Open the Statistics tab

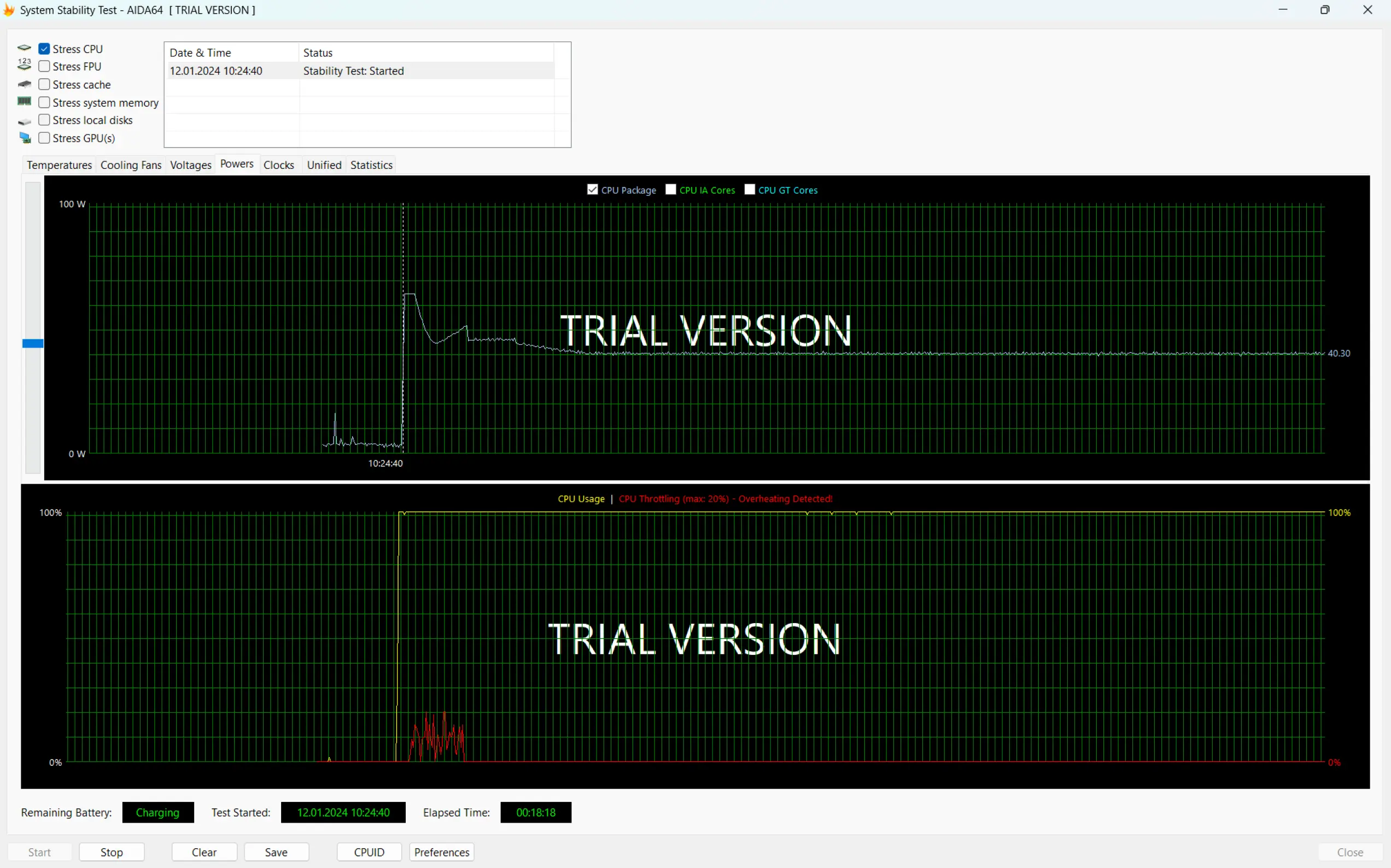[371, 165]
